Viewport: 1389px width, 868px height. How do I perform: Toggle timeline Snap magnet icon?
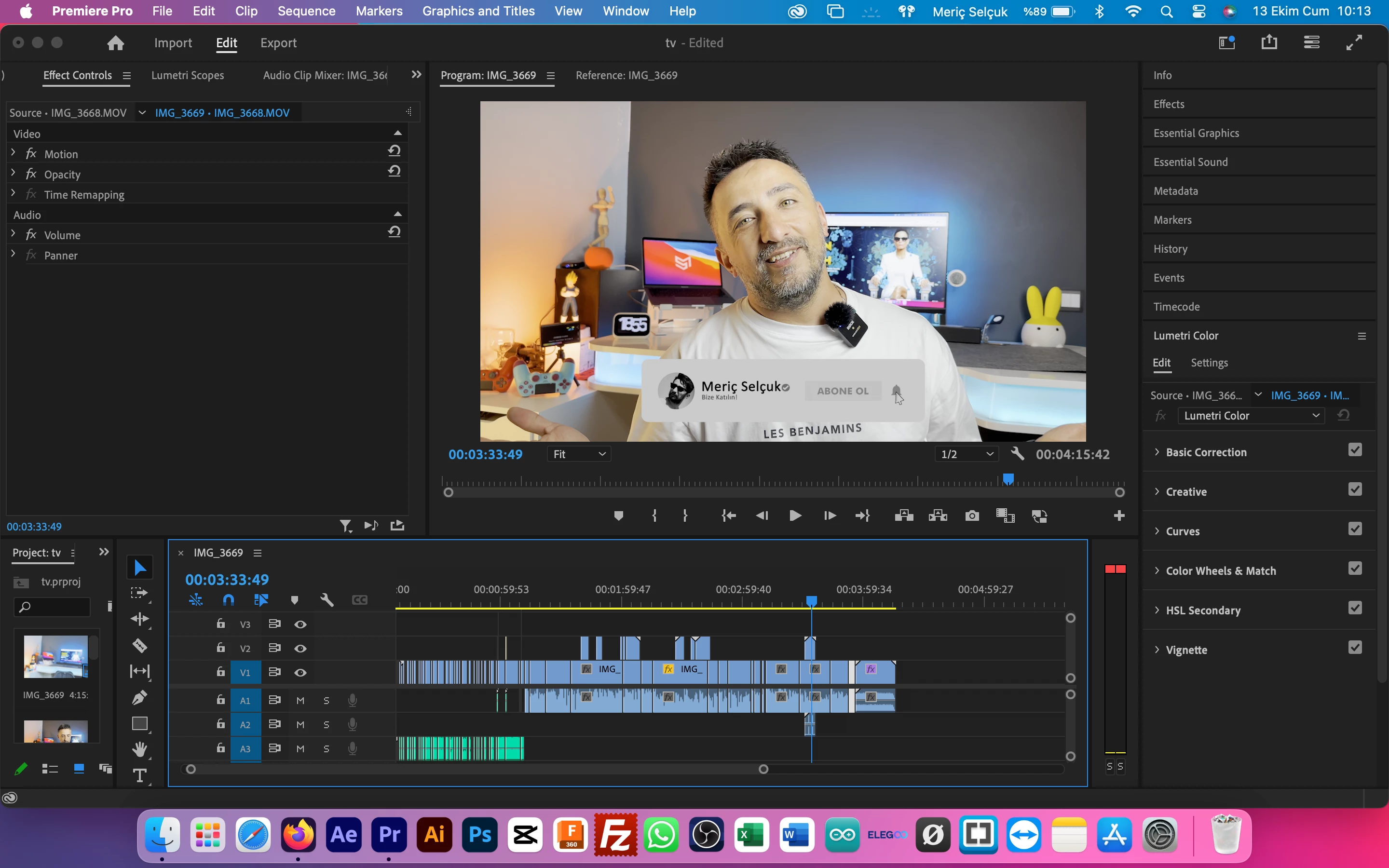pyautogui.click(x=229, y=600)
